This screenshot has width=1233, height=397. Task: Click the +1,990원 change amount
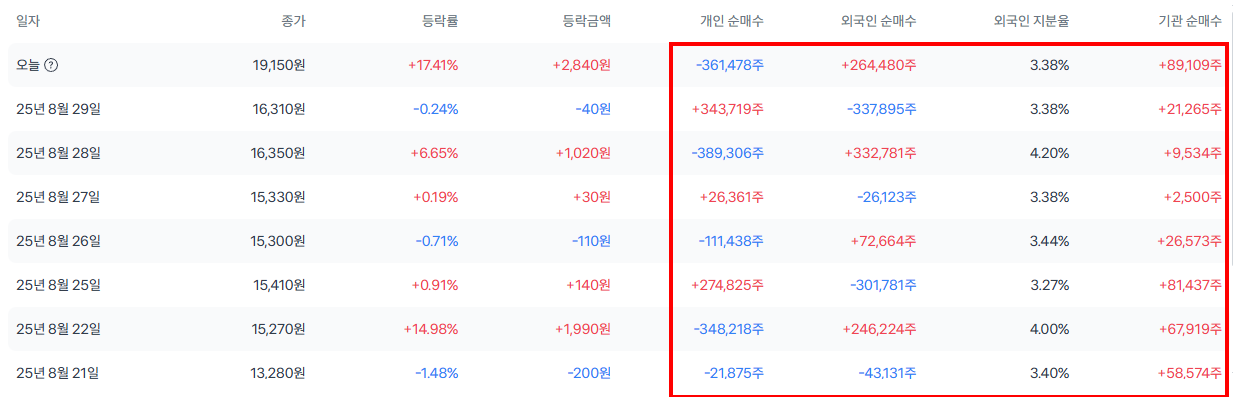pos(583,329)
